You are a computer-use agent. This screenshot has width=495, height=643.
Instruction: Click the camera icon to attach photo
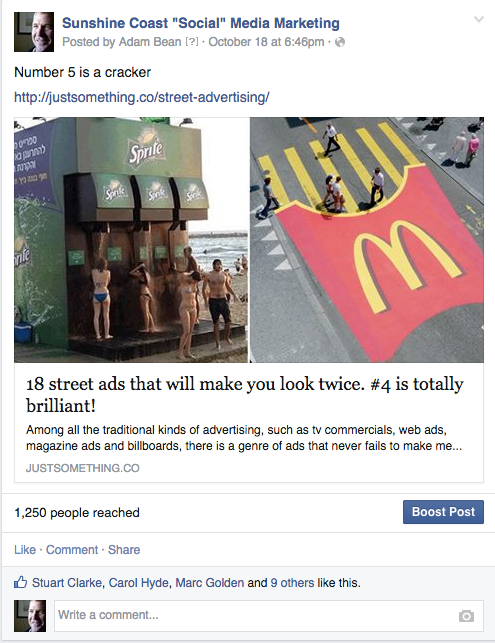pyautogui.click(x=466, y=616)
